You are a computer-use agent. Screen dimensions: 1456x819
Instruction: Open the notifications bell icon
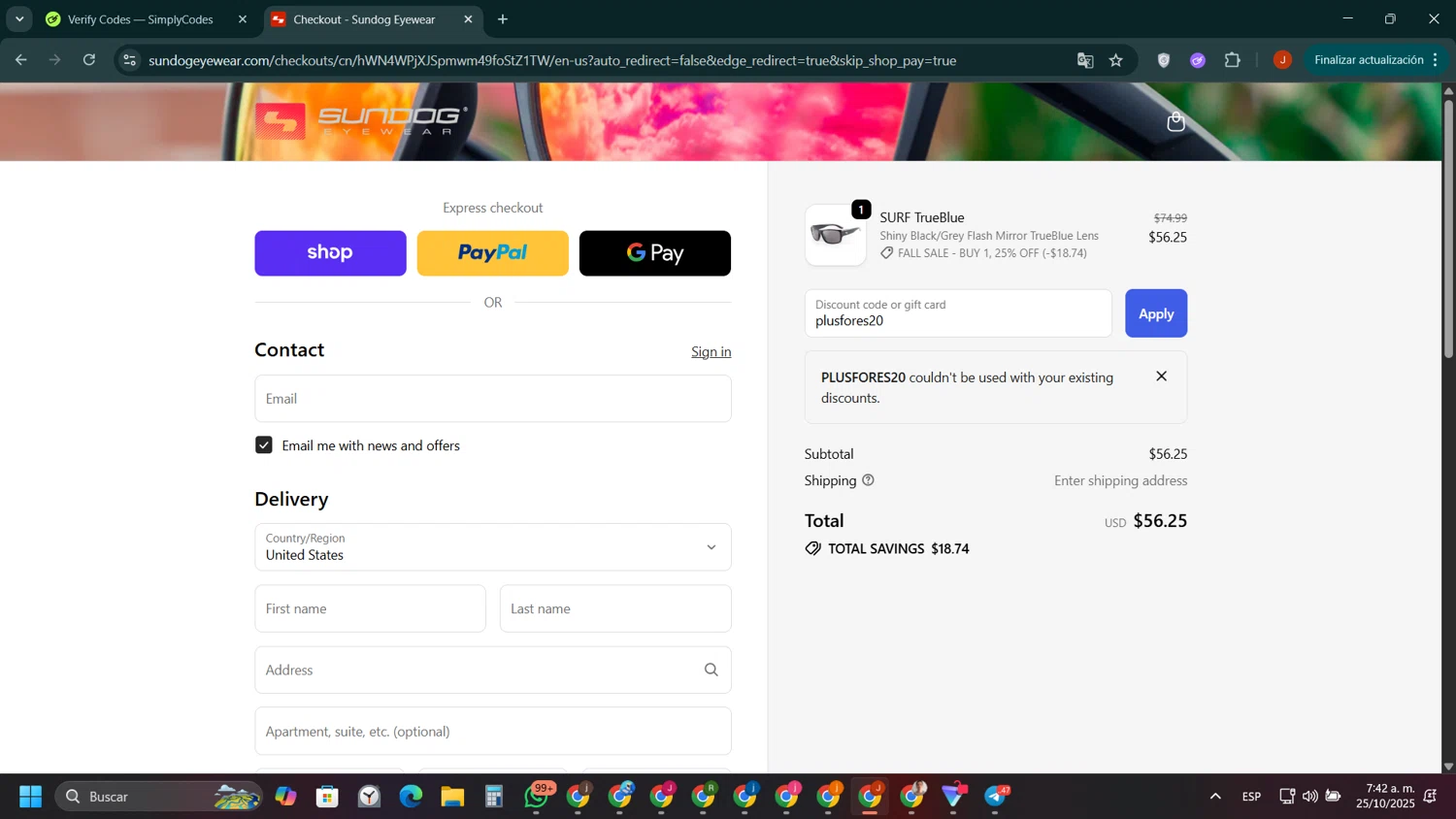tap(1431, 797)
